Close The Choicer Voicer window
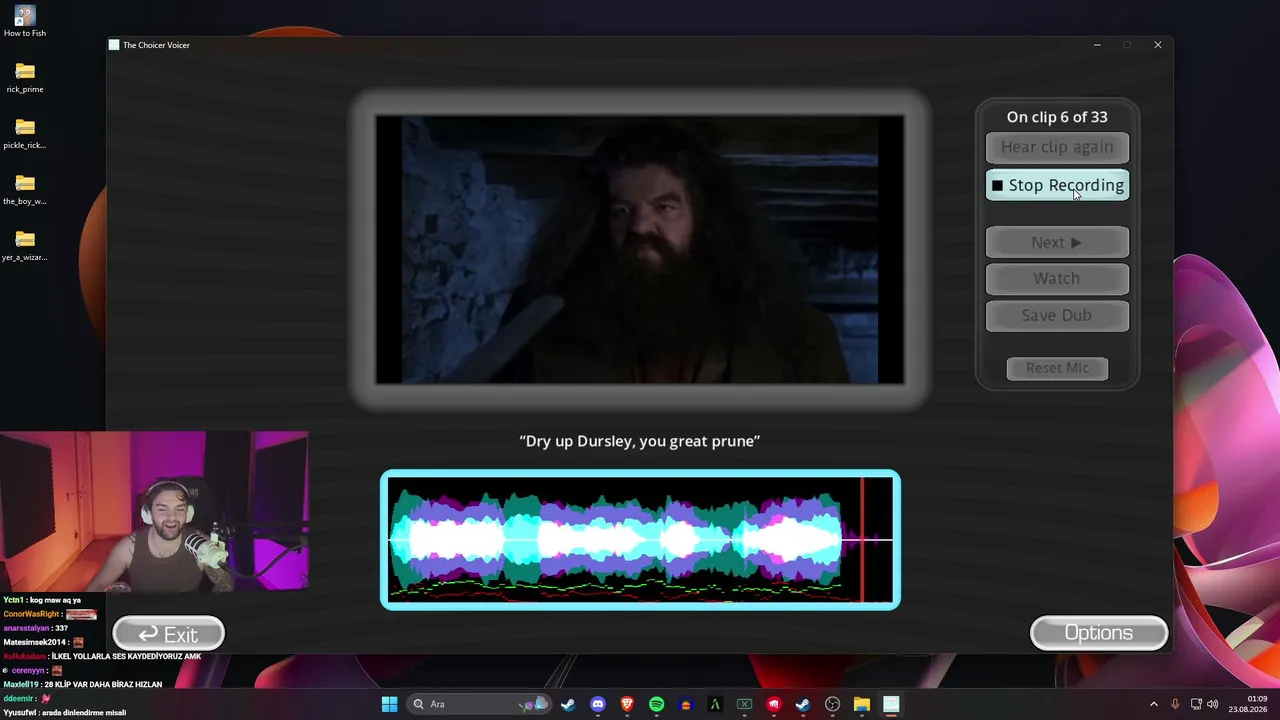The image size is (1280, 720). tap(1158, 45)
